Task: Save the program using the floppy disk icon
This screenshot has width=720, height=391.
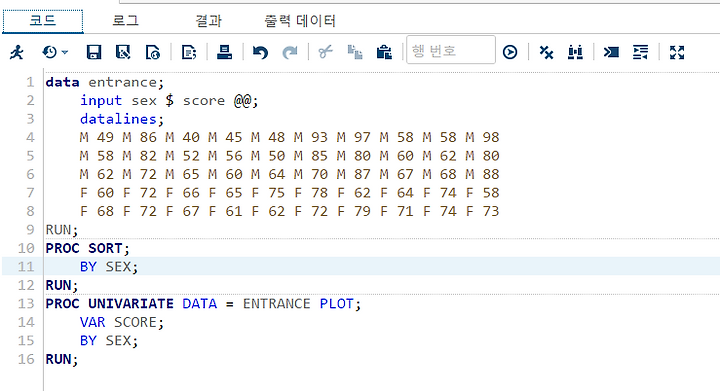Action: click(94, 52)
